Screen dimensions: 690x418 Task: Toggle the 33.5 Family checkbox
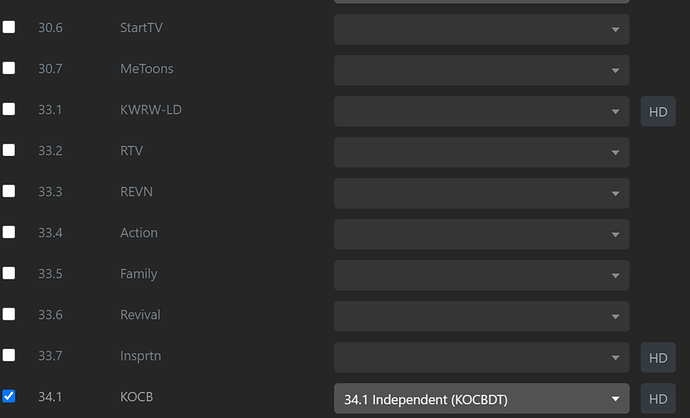(9, 273)
